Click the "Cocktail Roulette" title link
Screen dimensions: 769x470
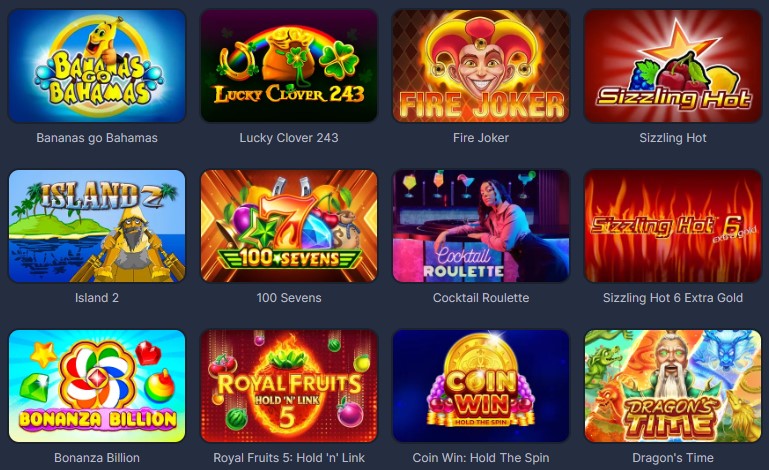(481, 298)
